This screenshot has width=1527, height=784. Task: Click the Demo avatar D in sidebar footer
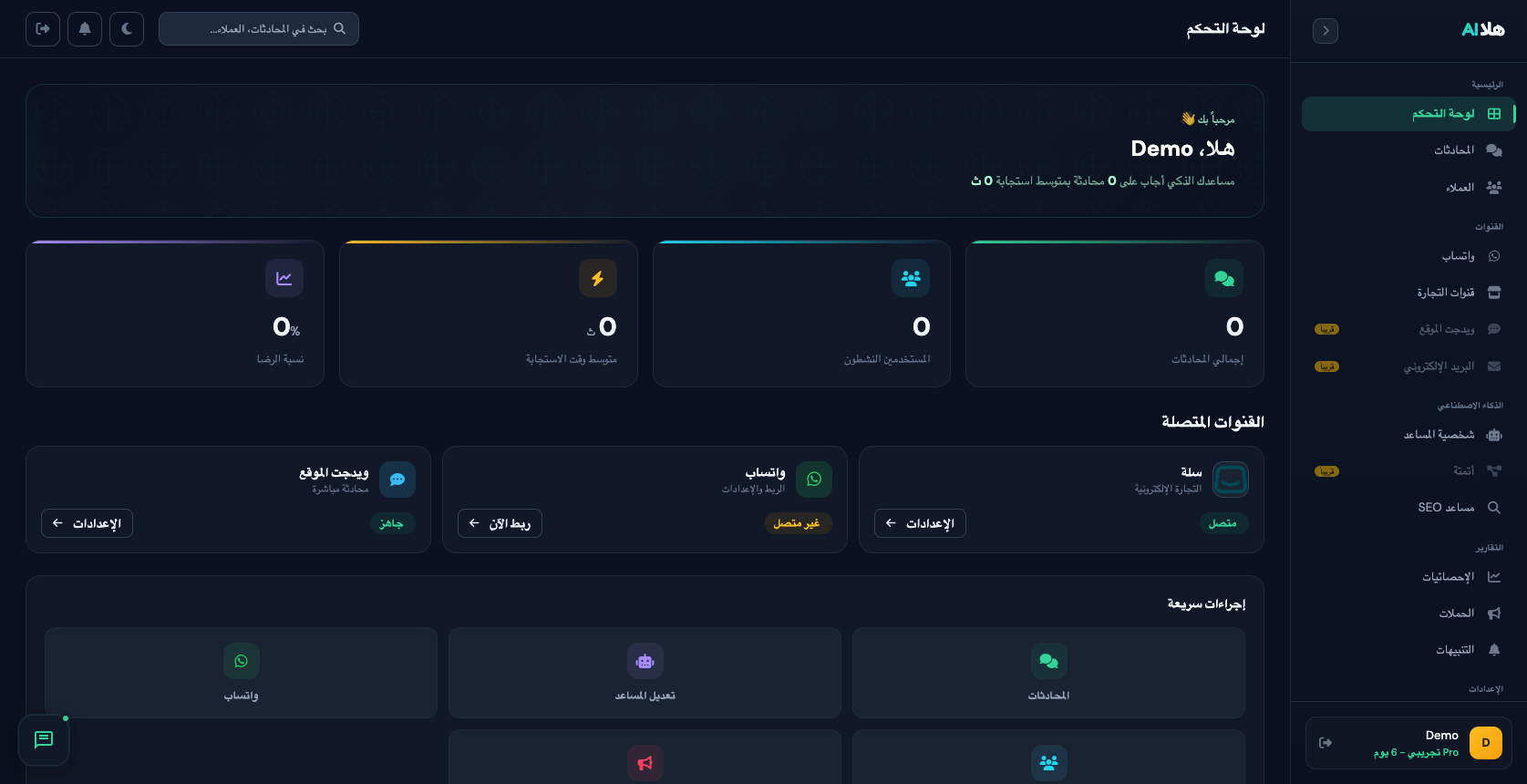coord(1486,743)
